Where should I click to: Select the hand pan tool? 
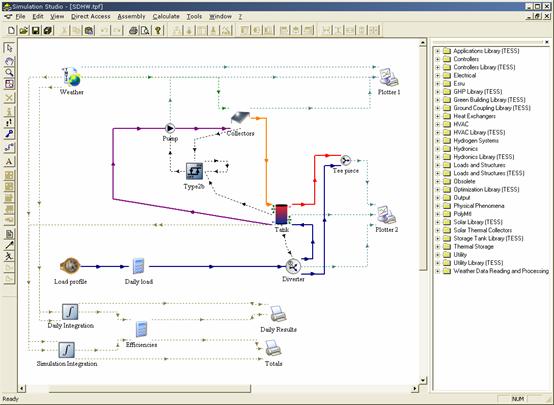click(9, 60)
